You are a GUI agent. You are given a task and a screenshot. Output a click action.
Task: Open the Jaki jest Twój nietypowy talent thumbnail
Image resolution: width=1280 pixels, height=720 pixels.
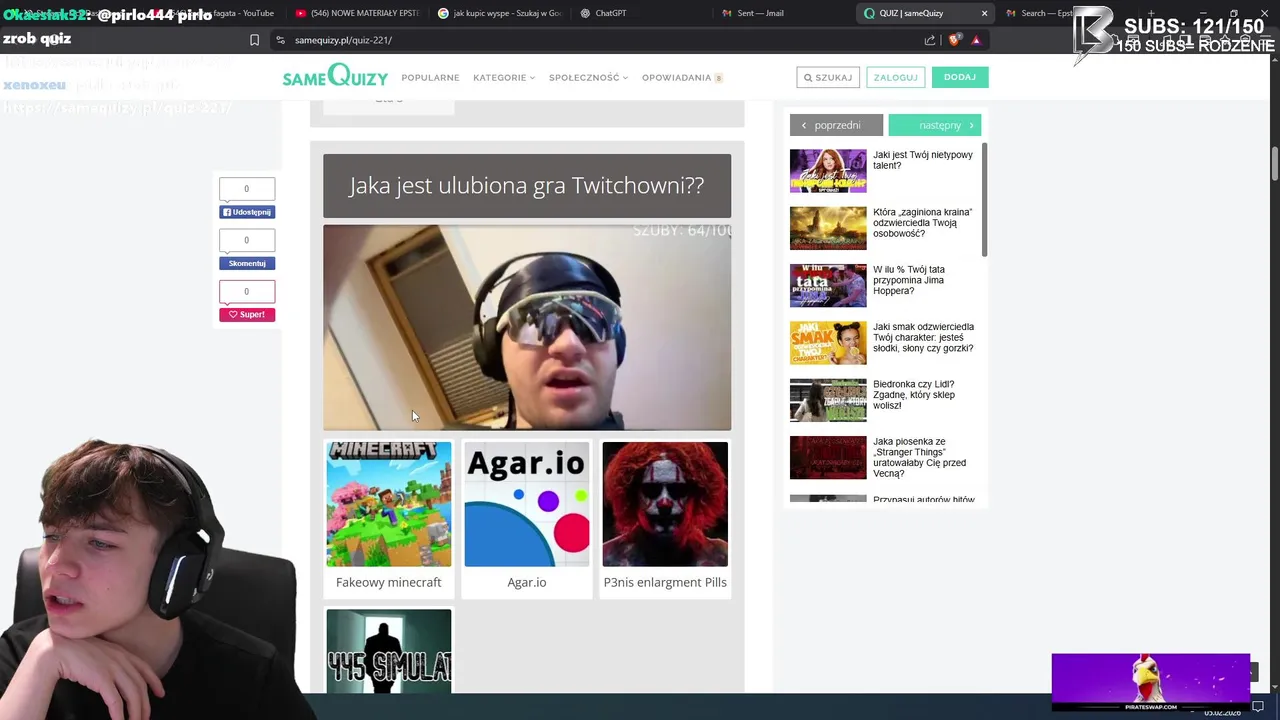click(828, 171)
